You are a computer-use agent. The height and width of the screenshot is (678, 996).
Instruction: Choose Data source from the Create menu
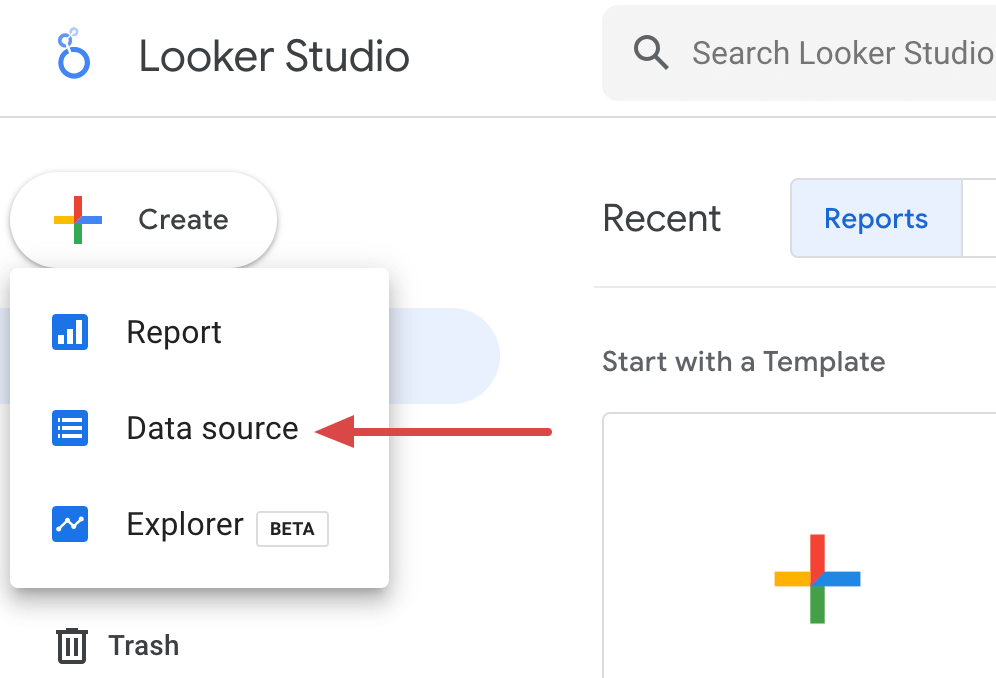[x=199, y=428]
